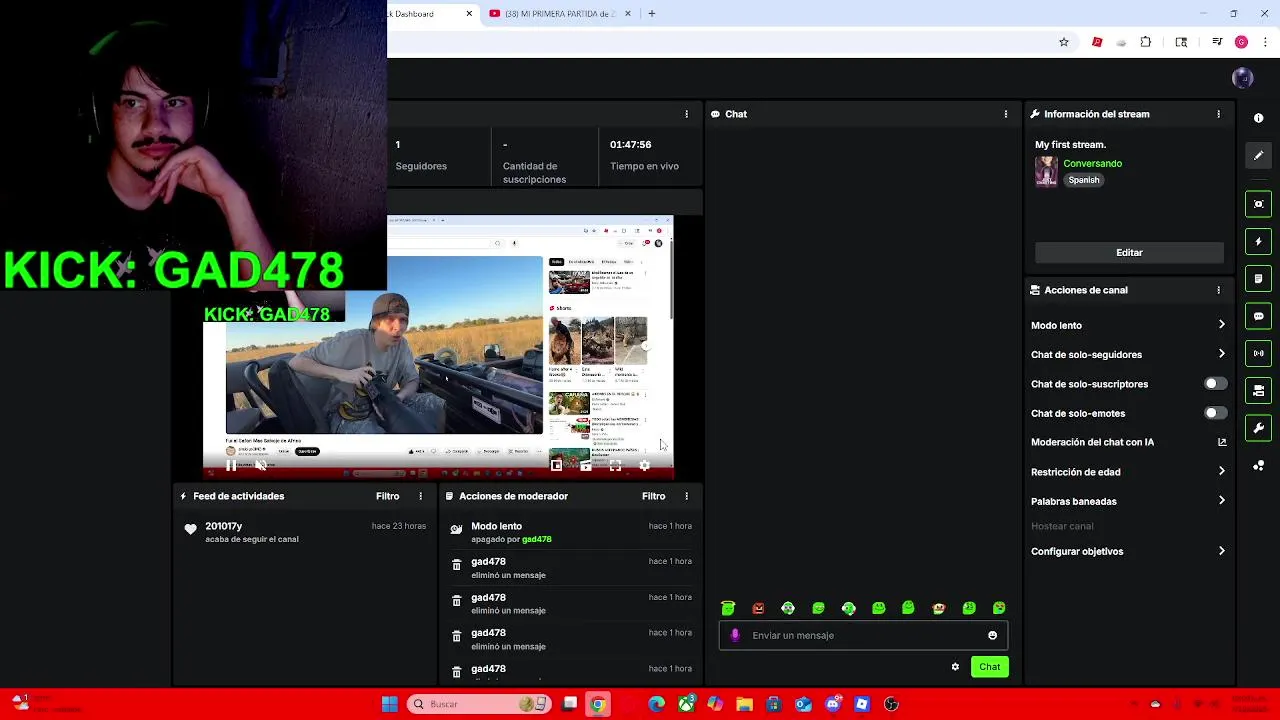1280x720 pixels.
Task: Toggle Chat de solo-suscriptores switch
Action: [1214, 384]
